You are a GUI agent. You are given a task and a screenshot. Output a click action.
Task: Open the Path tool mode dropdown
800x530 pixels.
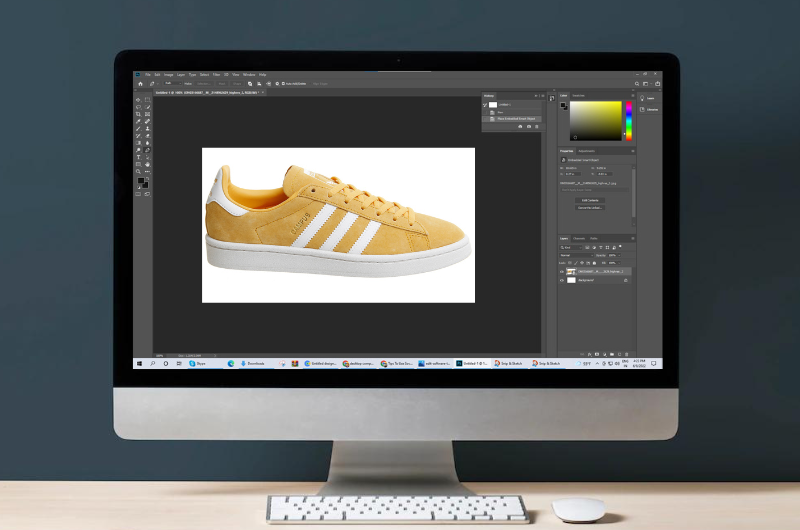pos(173,84)
